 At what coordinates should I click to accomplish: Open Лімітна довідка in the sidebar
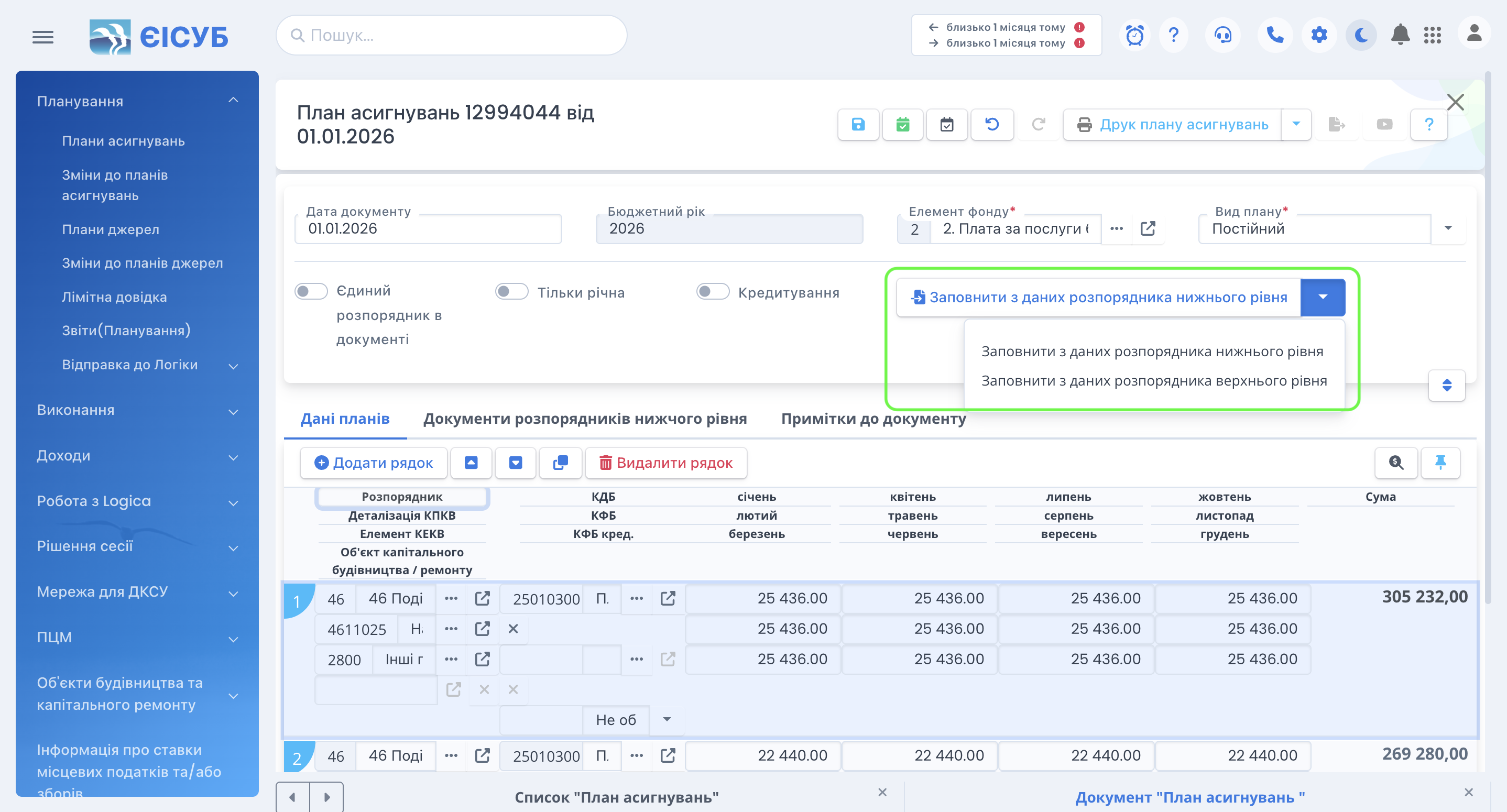point(114,297)
